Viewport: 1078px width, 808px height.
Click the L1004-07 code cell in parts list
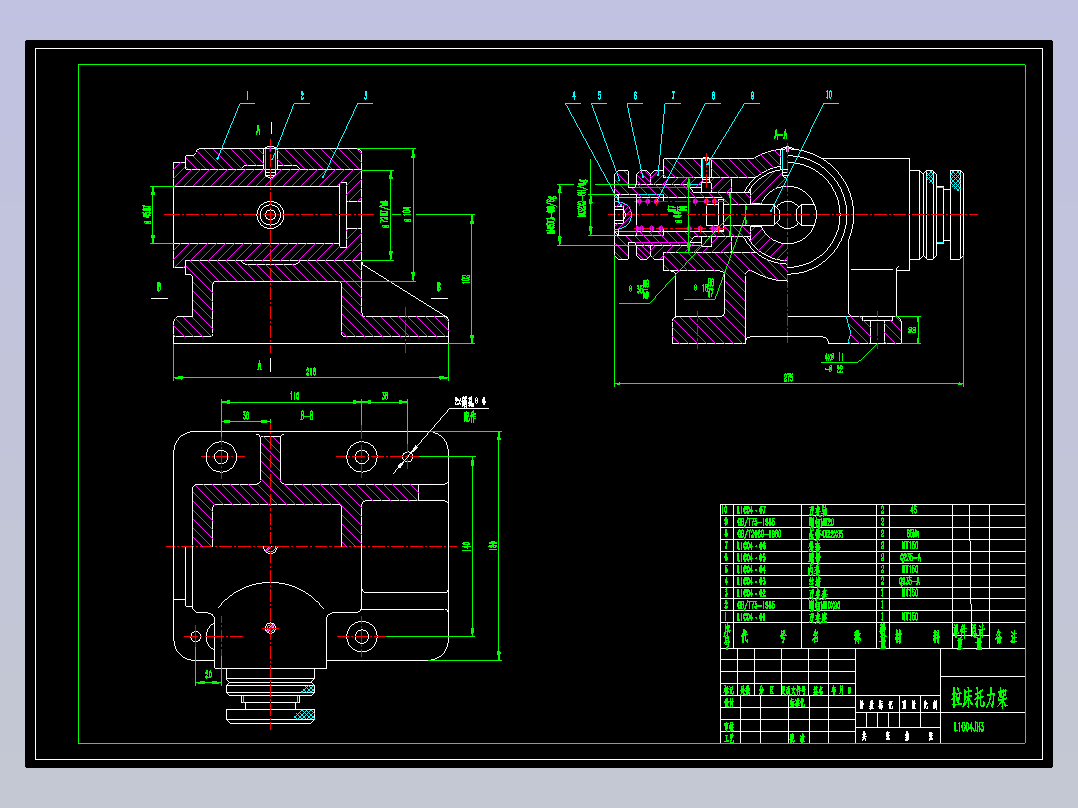point(769,510)
